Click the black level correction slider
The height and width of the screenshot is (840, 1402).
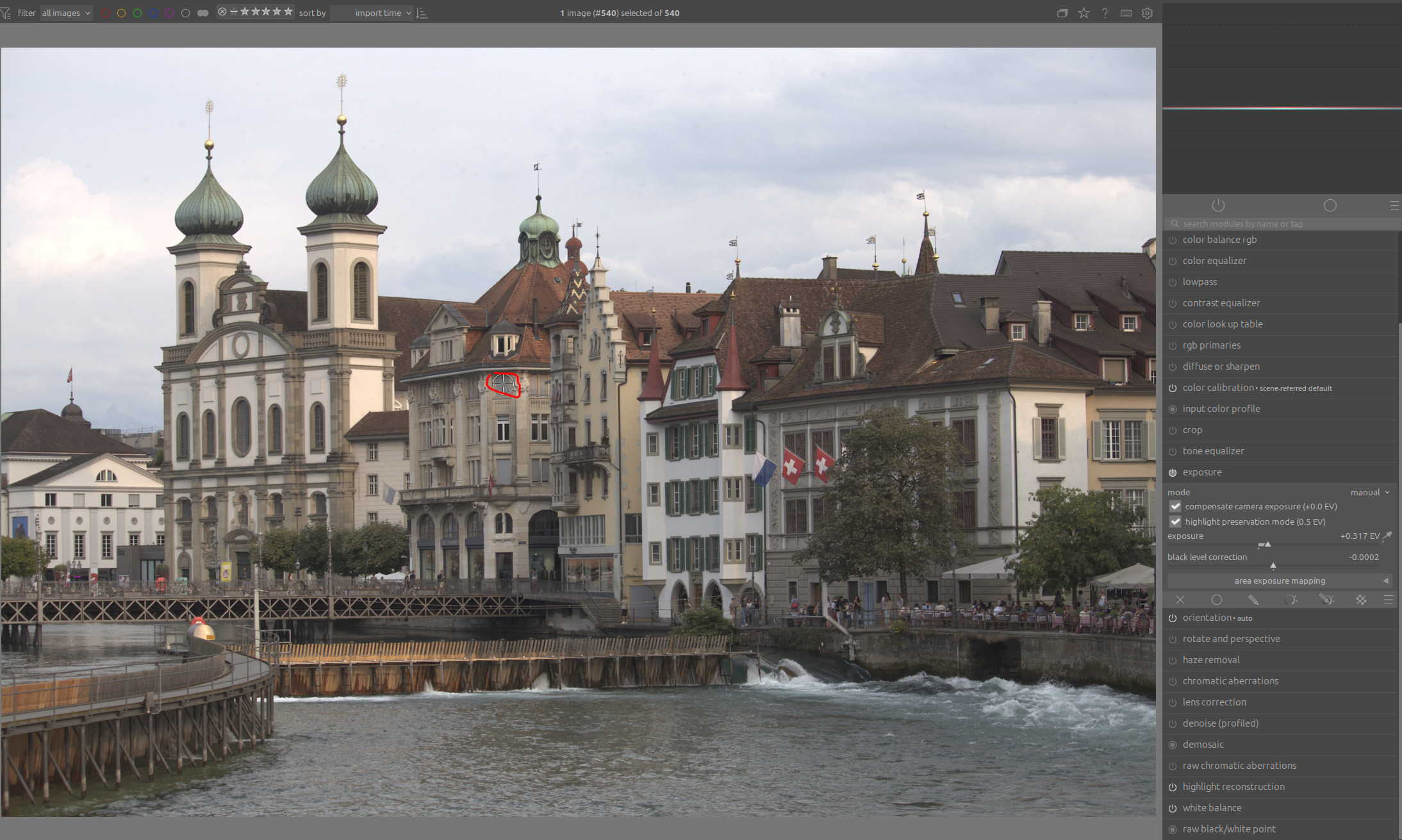[1273, 566]
